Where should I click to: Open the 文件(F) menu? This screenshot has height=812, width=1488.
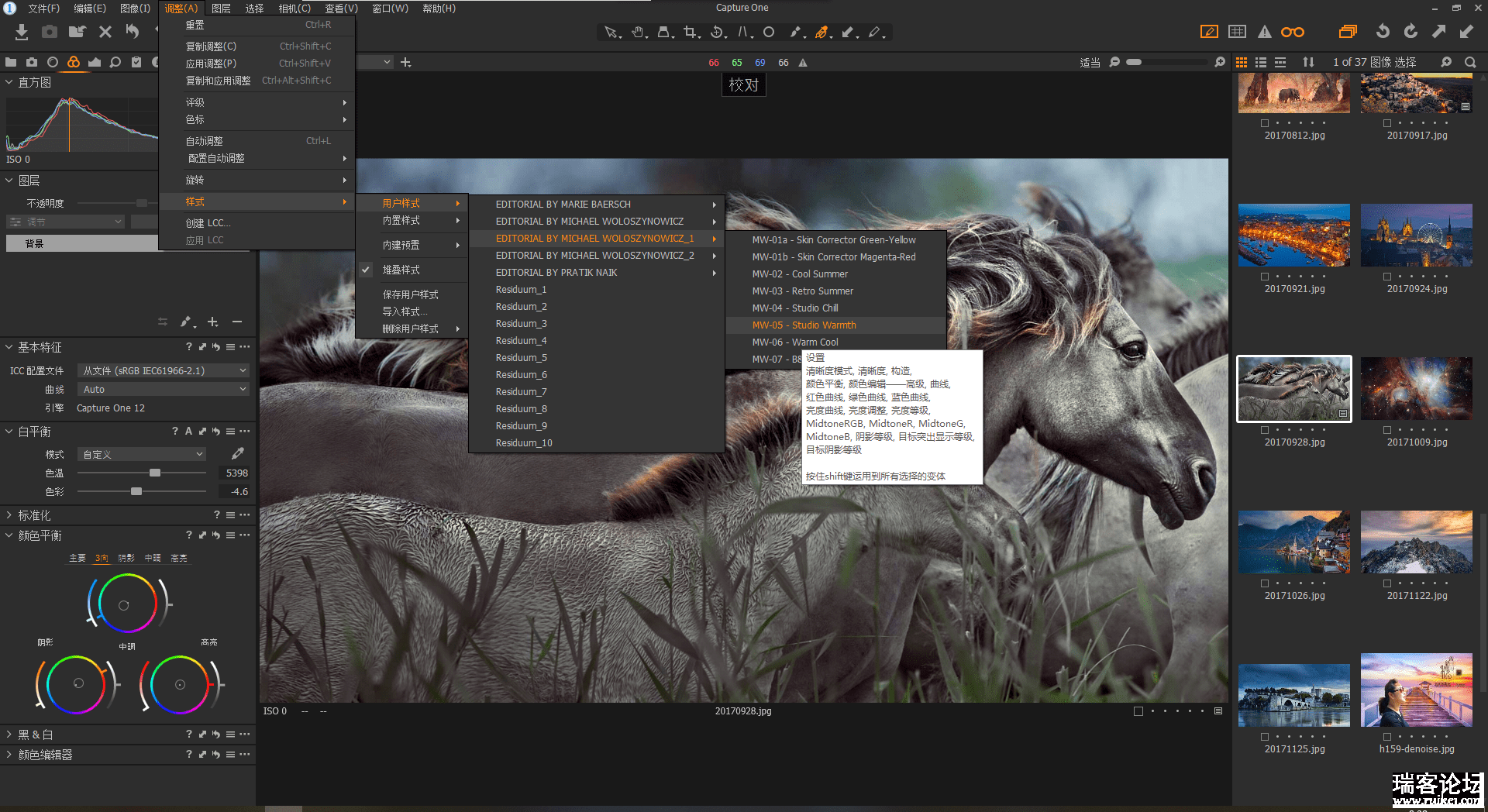point(44,9)
